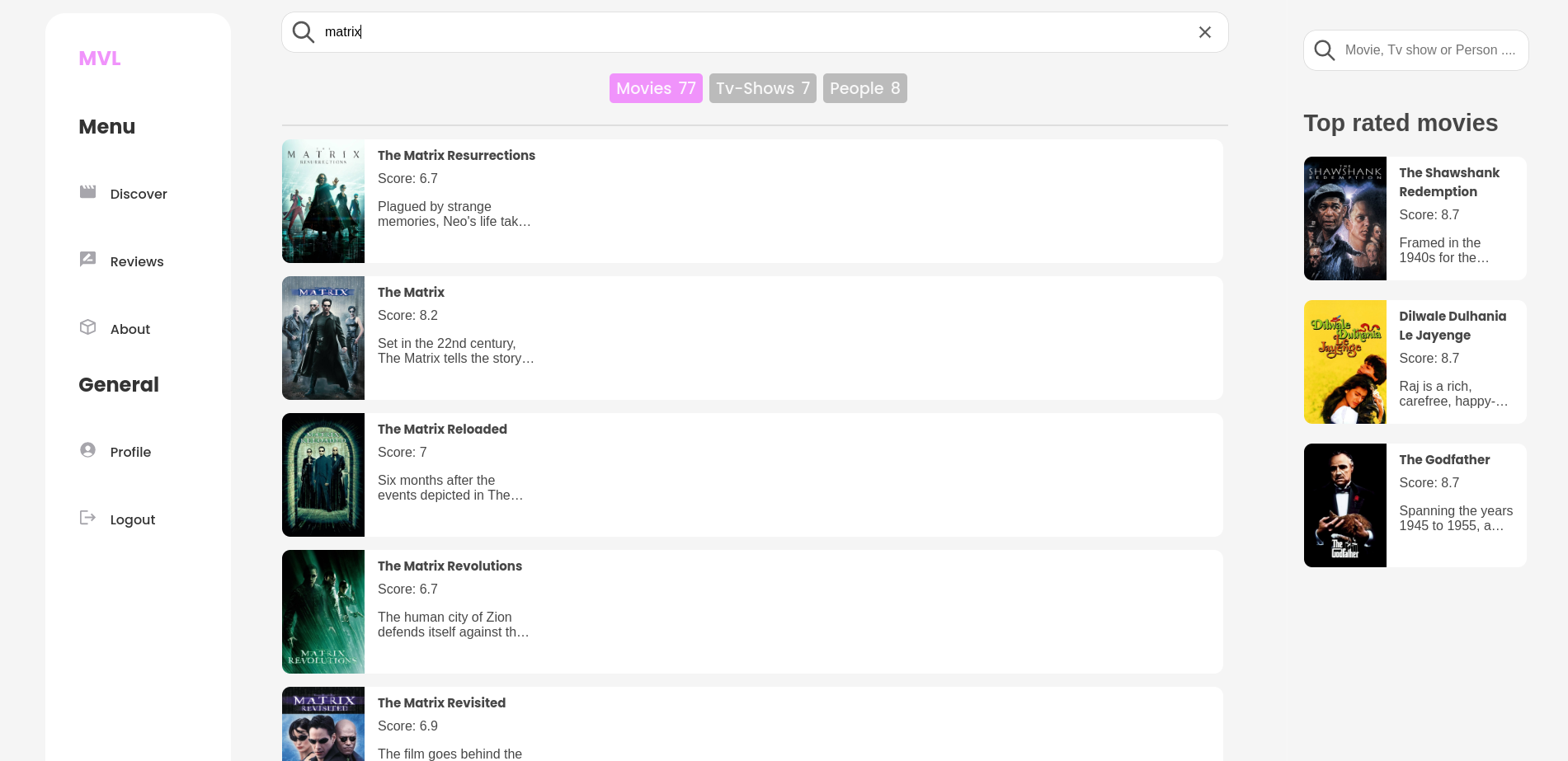Switch to the Tv-Shows 7 filter

point(762,88)
